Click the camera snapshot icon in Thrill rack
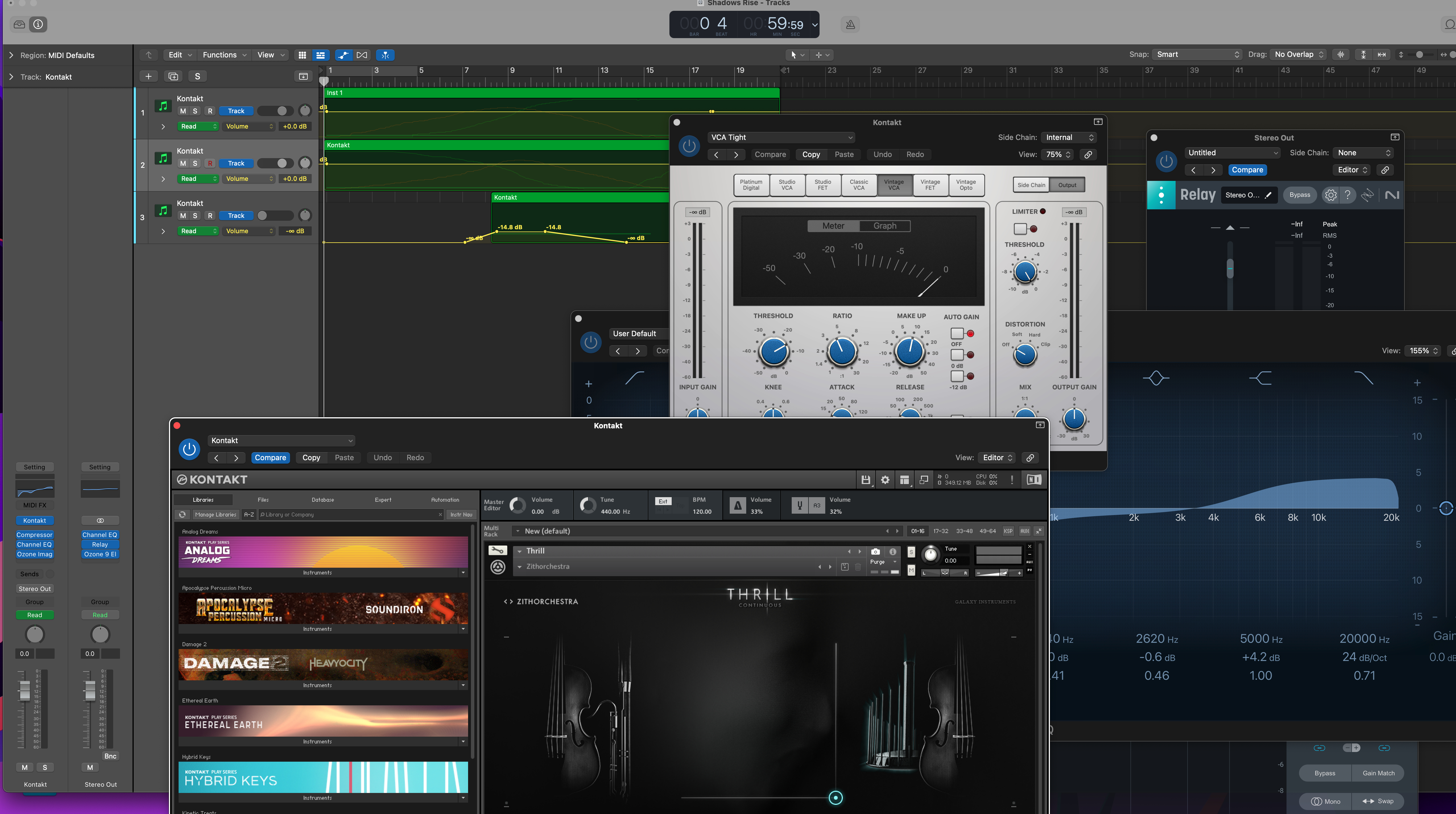The width and height of the screenshot is (1456, 814). click(875, 551)
